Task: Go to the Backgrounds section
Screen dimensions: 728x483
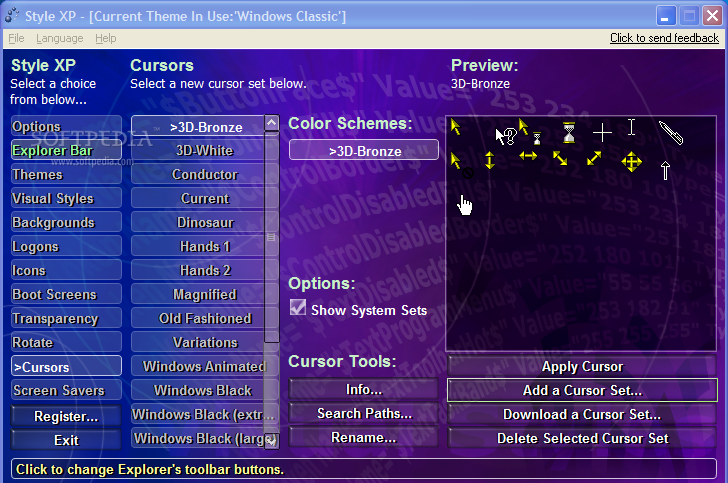Action: [x=66, y=222]
